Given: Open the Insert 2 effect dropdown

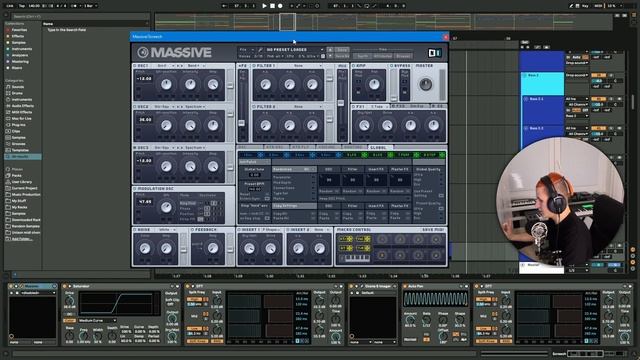Looking at the screenshot, I should click(x=321, y=230).
